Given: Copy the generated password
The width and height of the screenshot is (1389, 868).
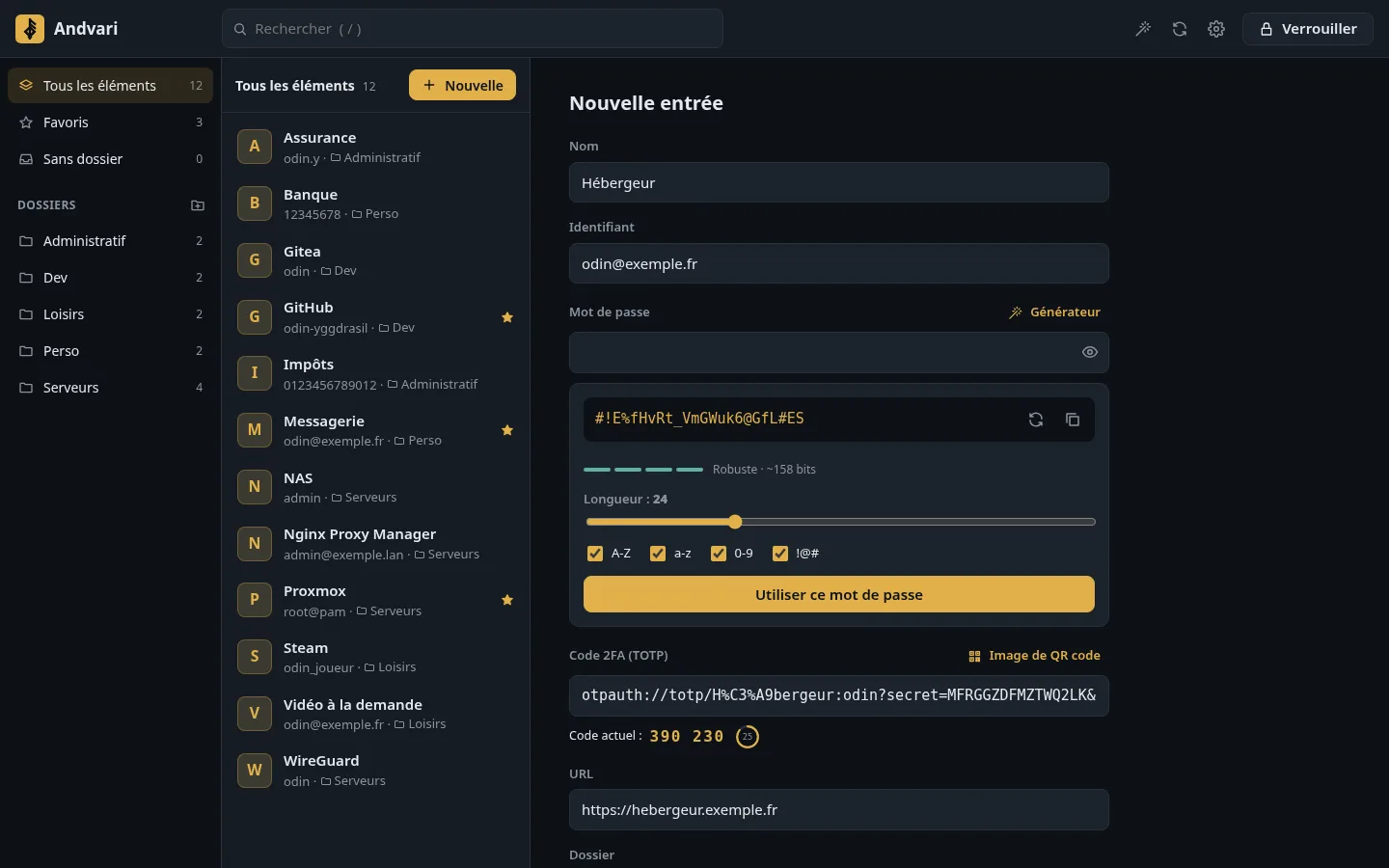Looking at the screenshot, I should click(x=1073, y=420).
